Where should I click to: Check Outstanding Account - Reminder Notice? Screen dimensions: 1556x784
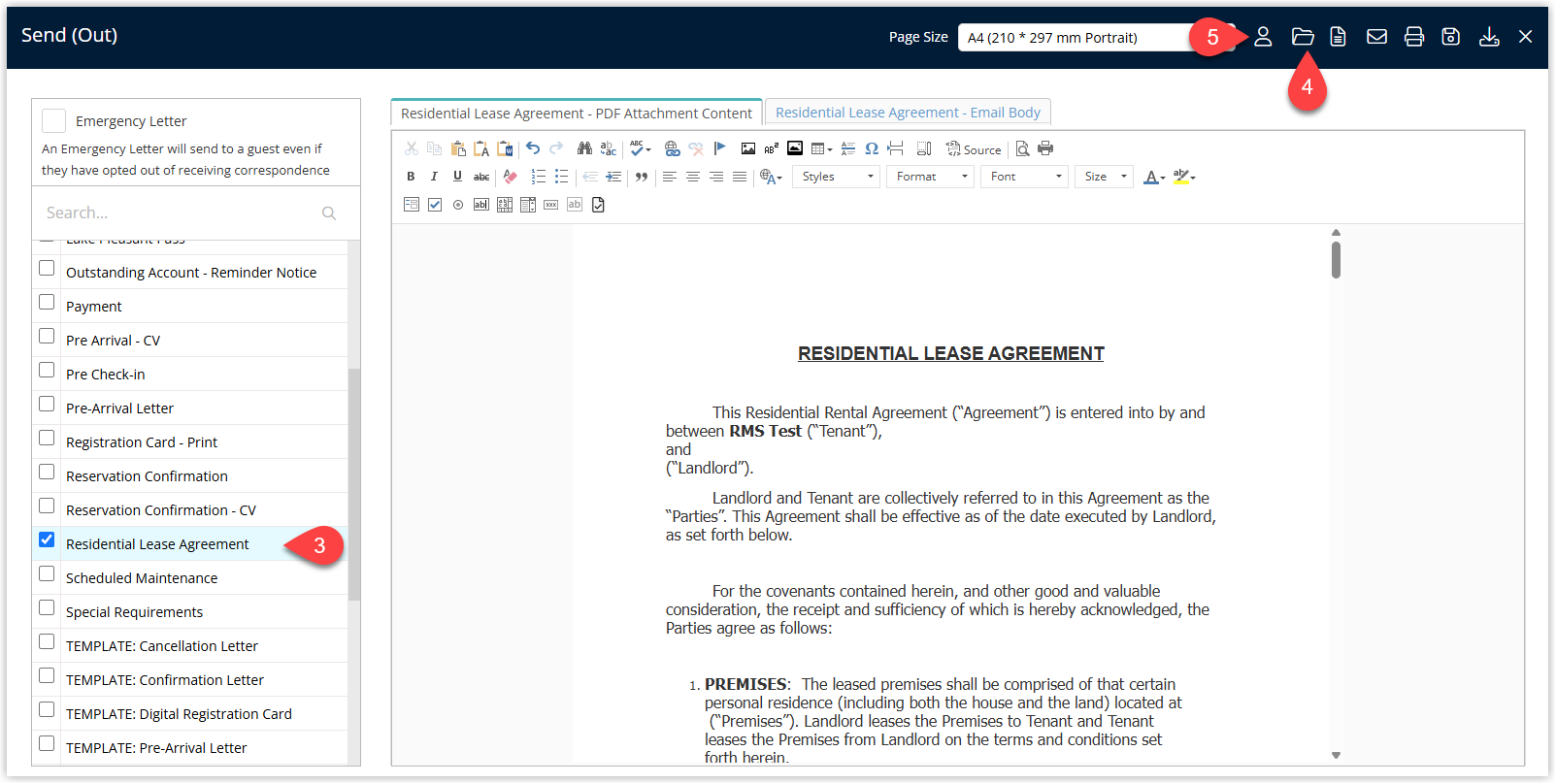(x=47, y=268)
